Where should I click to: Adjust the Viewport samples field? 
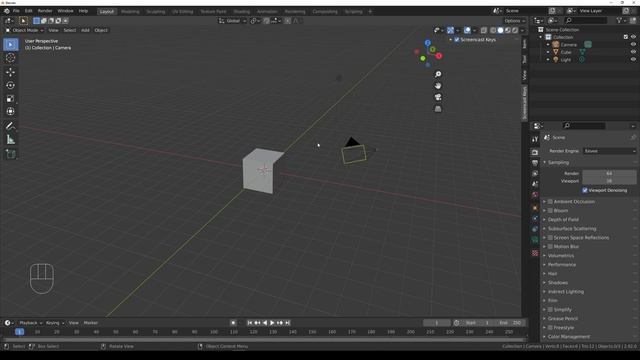pos(609,181)
